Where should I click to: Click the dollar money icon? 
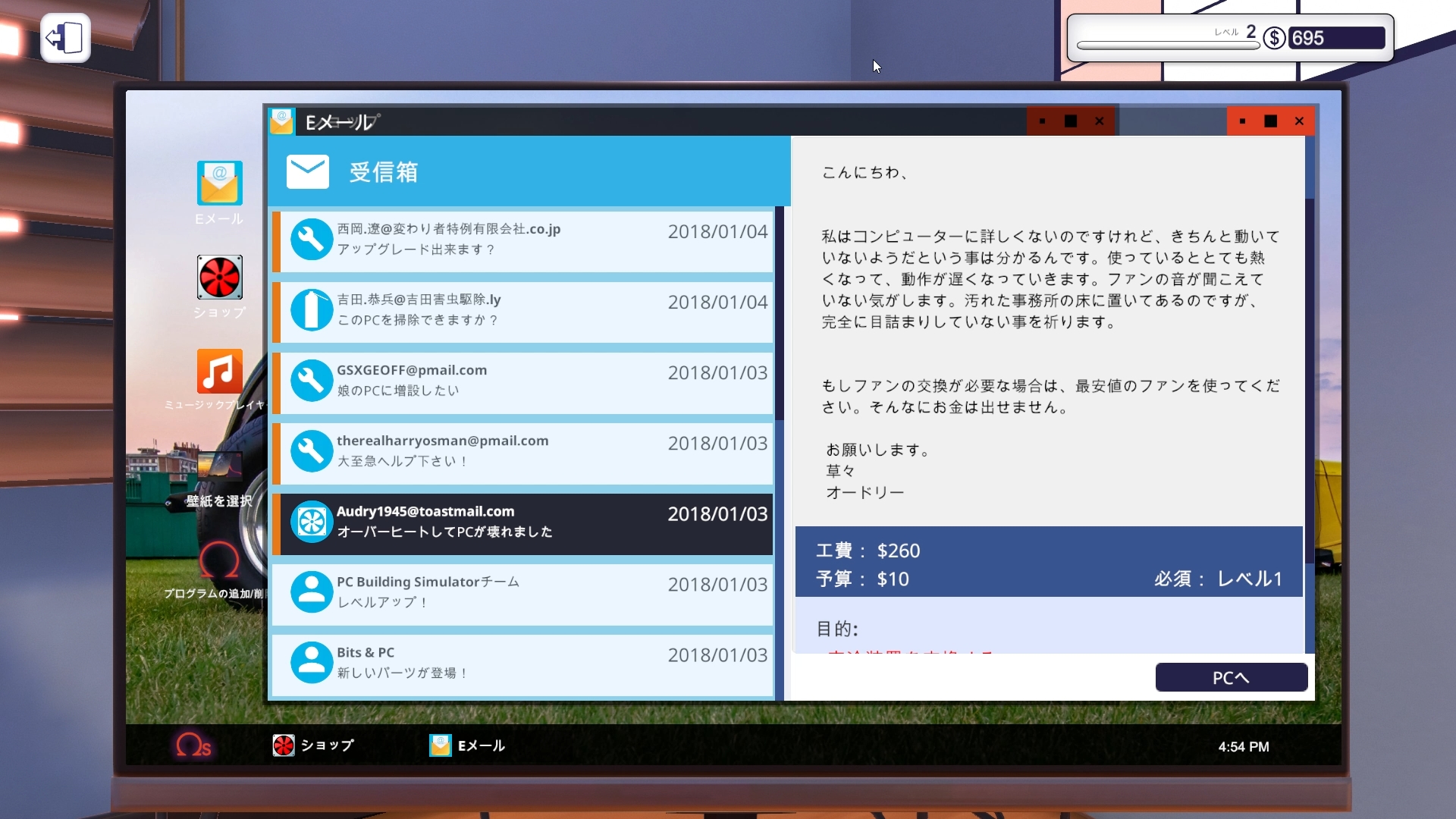click(1274, 38)
